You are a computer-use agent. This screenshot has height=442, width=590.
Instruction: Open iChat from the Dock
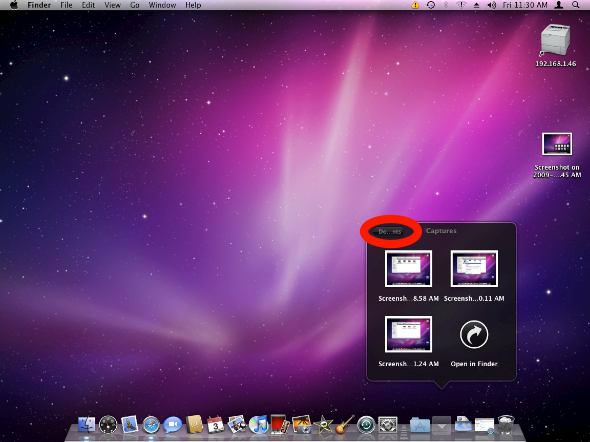point(173,425)
